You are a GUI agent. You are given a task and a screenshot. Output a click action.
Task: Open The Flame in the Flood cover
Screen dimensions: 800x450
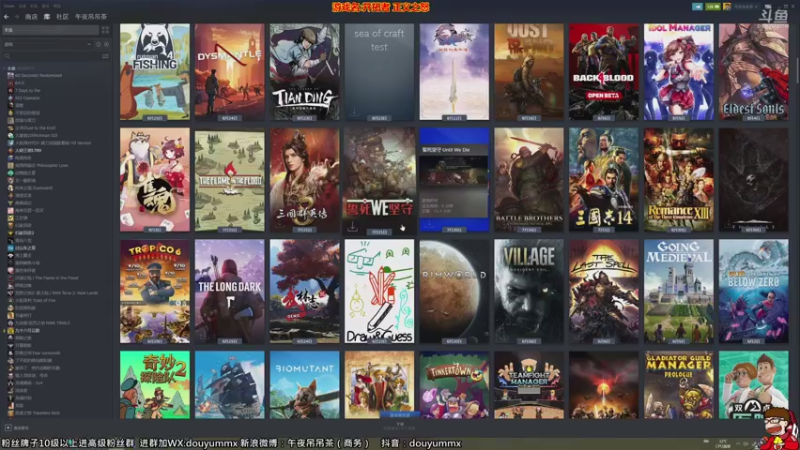pyautogui.click(x=230, y=180)
